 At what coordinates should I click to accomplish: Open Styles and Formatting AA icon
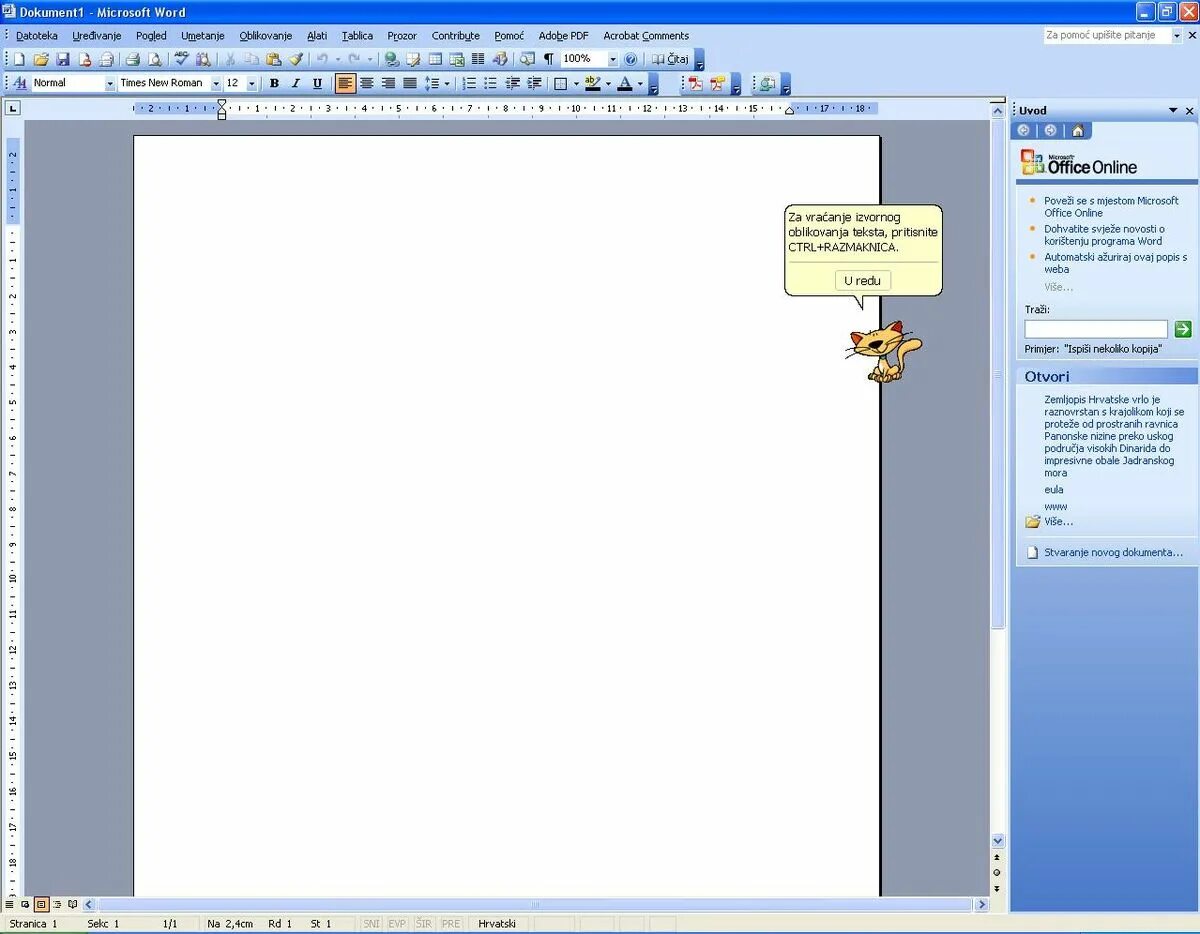[20, 83]
